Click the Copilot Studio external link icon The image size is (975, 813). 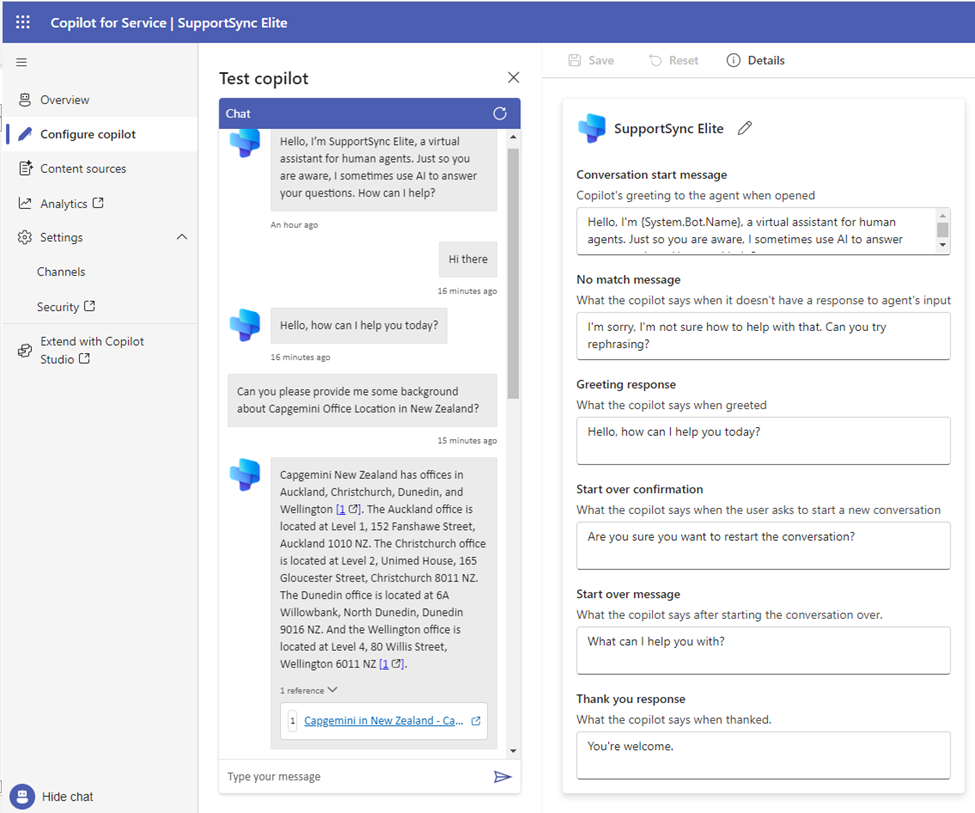[x=84, y=358]
